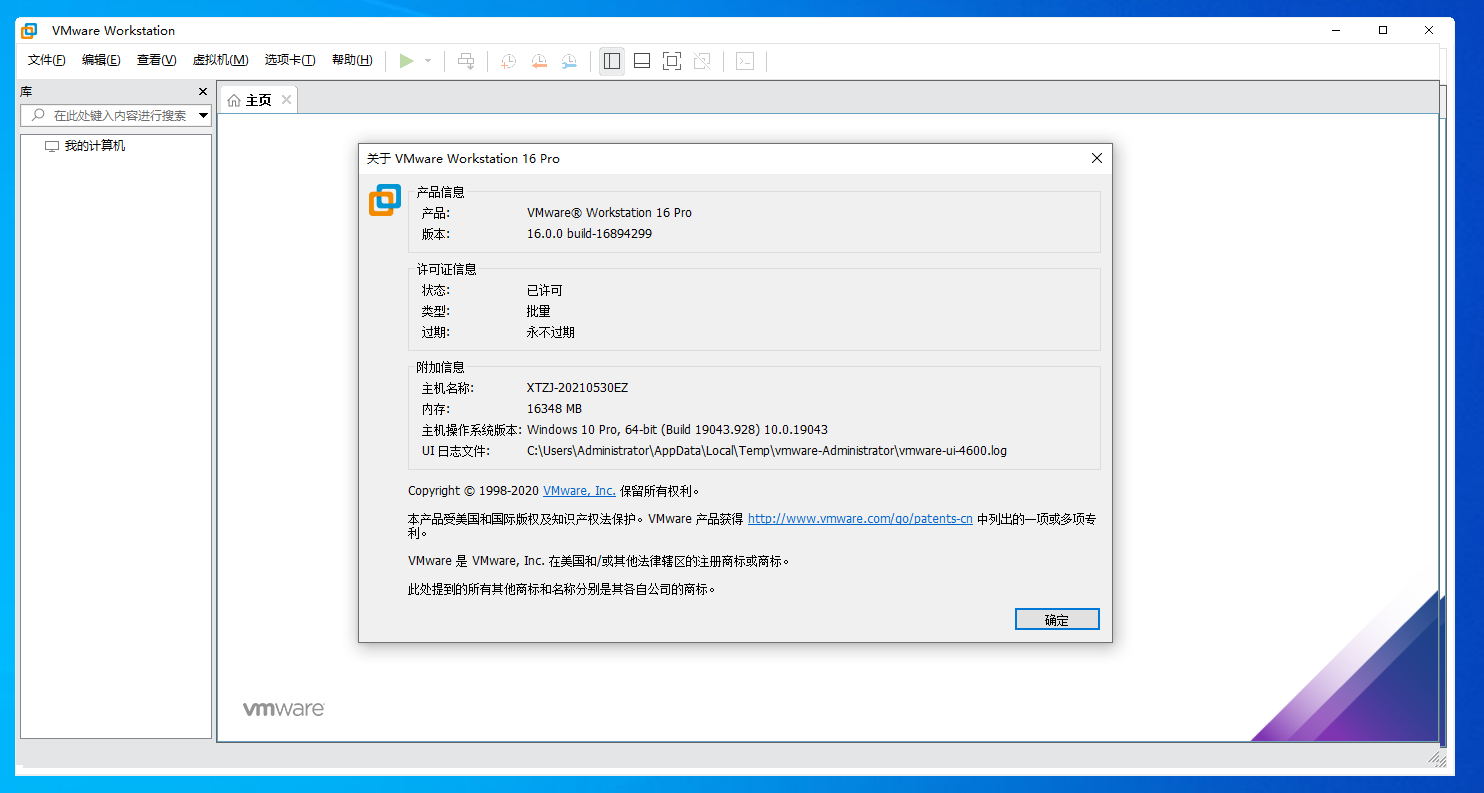Viewport: 1484px width, 793px height.
Task: Click the VMware logo in About dialog
Action: coord(384,200)
